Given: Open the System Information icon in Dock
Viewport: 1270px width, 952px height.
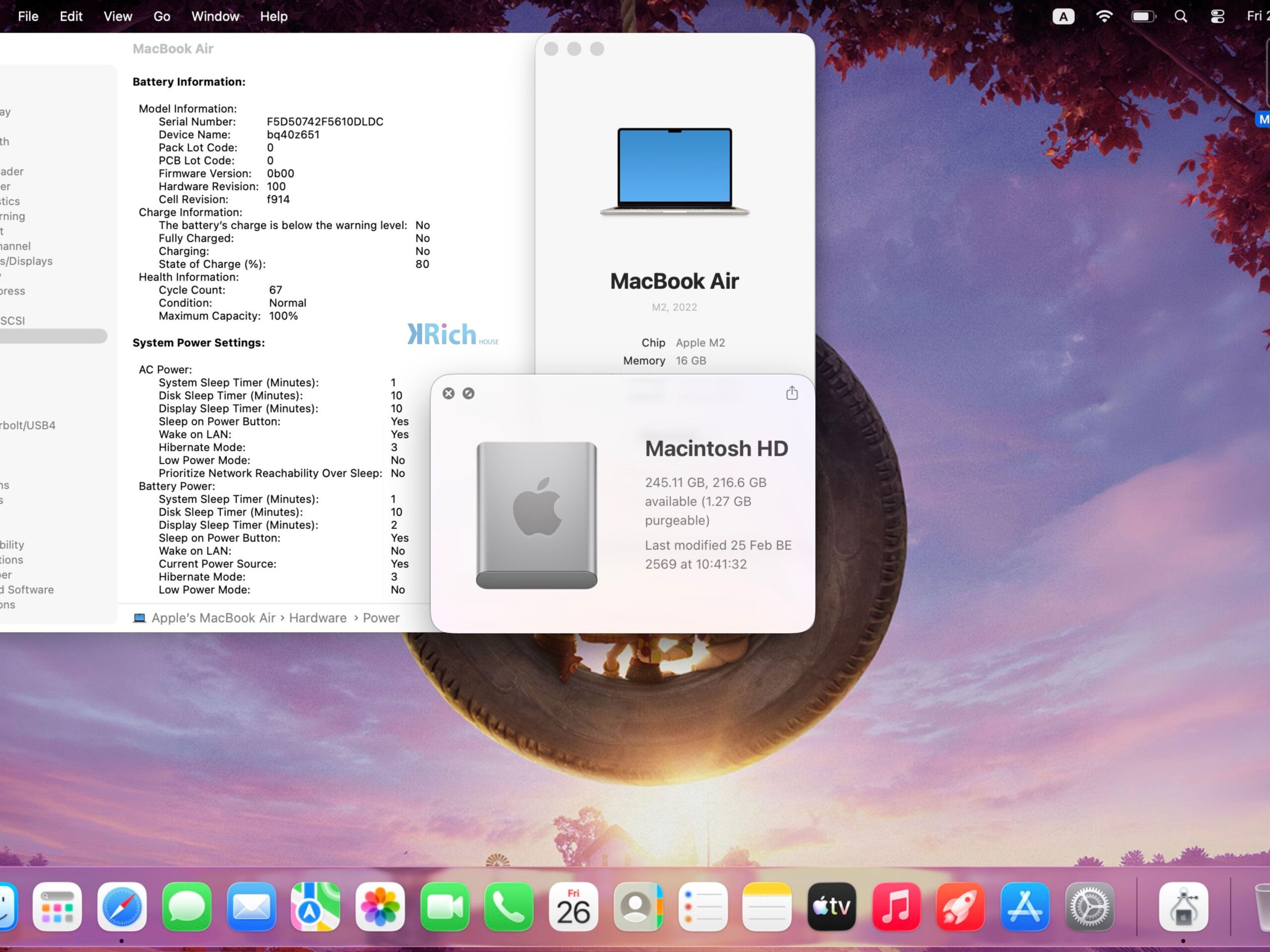Looking at the screenshot, I should (1183, 907).
